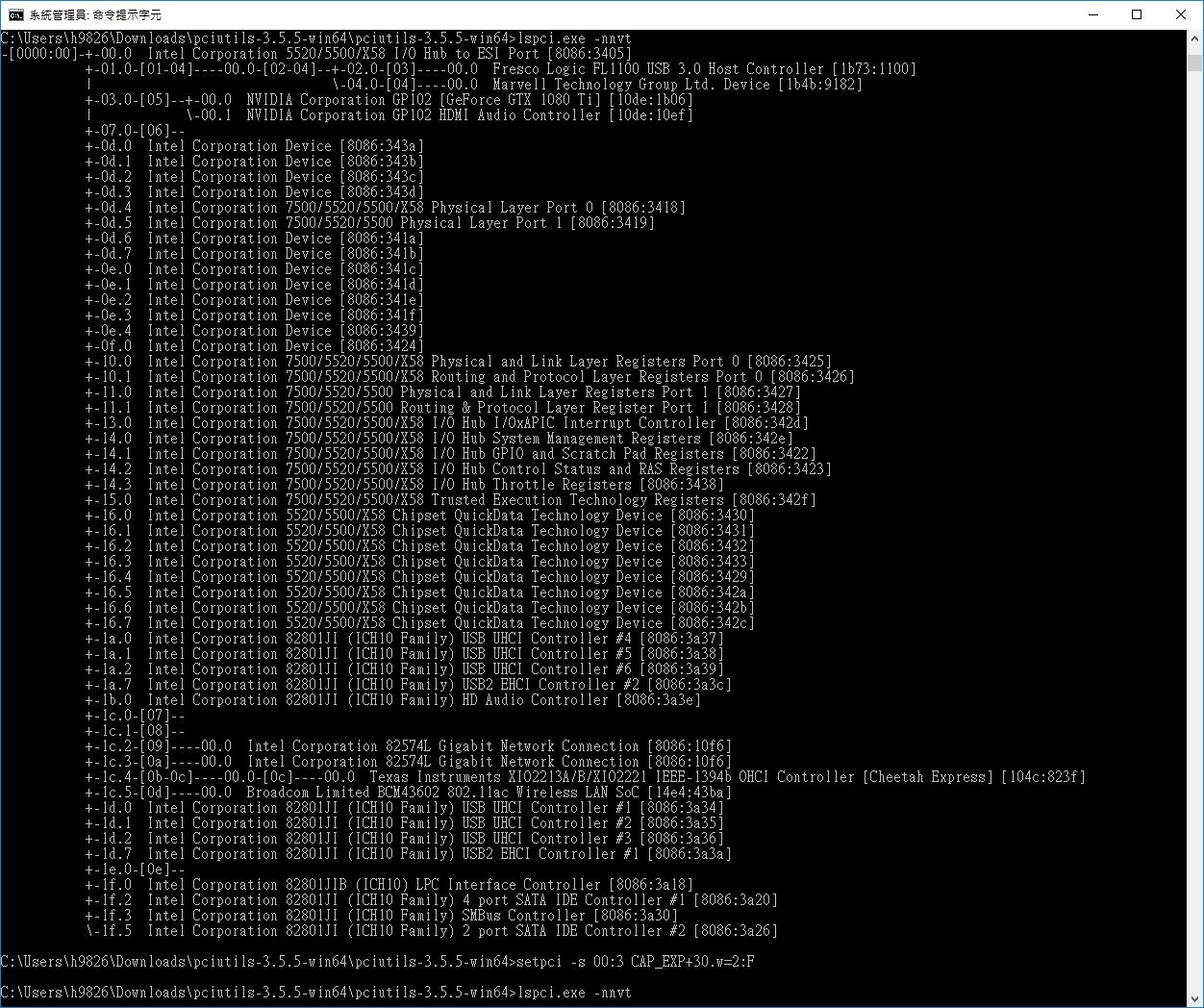
Task: Minimize the command prompt window
Action: [x=1093, y=14]
